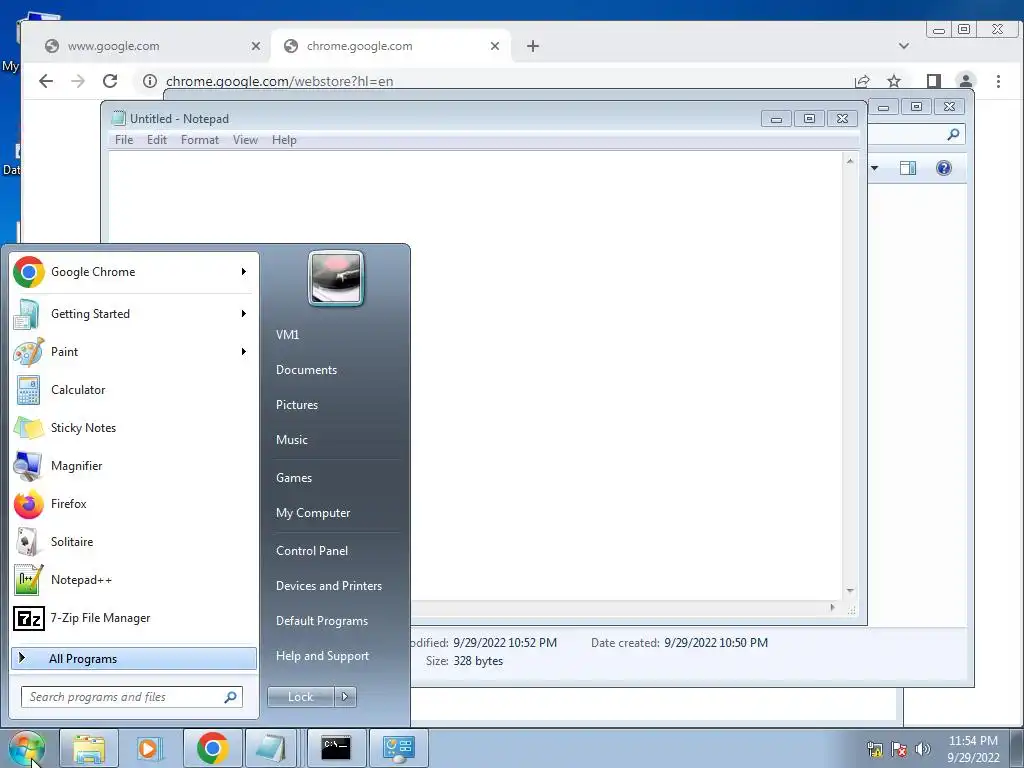
Task: Open Firefox from the Start menu
Action: pyautogui.click(x=134, y=504)
